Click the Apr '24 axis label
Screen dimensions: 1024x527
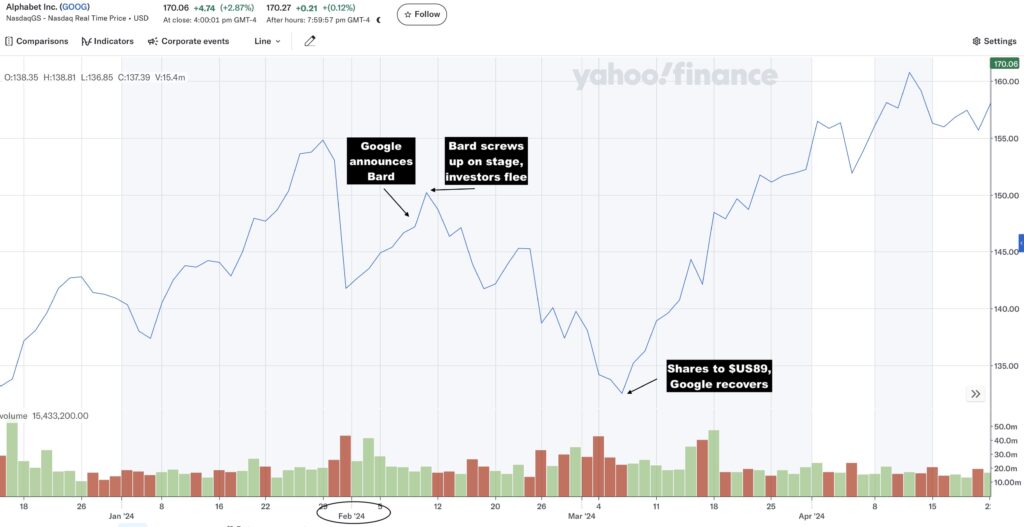click(x=812, y=516)
